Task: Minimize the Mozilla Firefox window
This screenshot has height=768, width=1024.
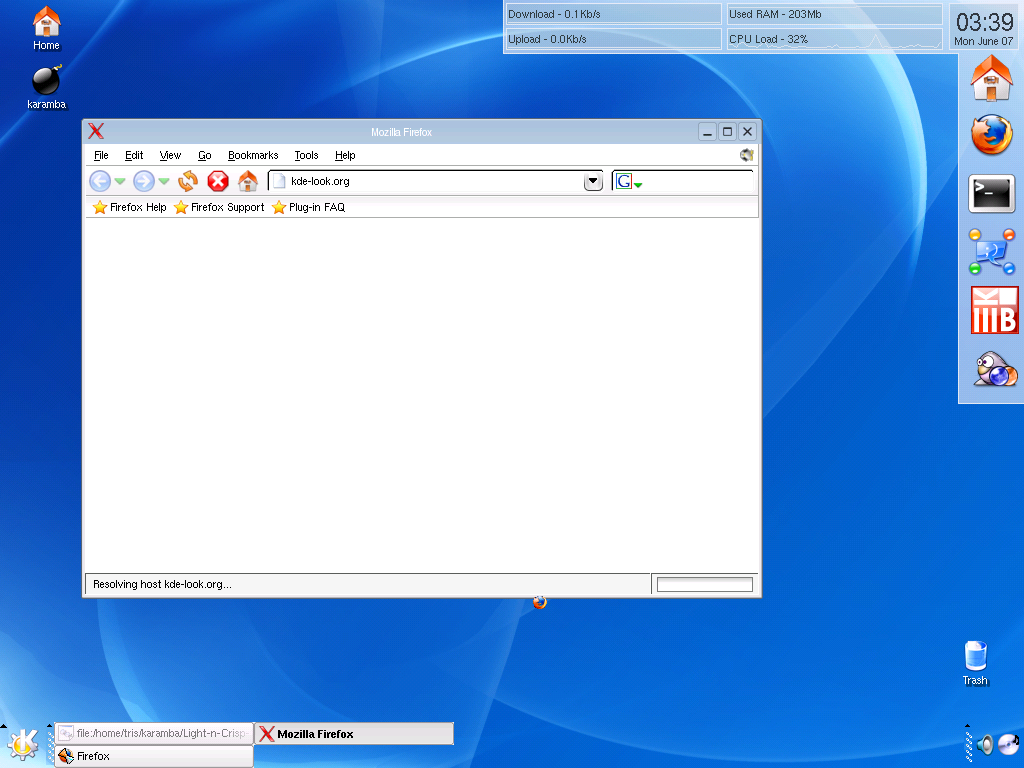Action: point(707,132)
